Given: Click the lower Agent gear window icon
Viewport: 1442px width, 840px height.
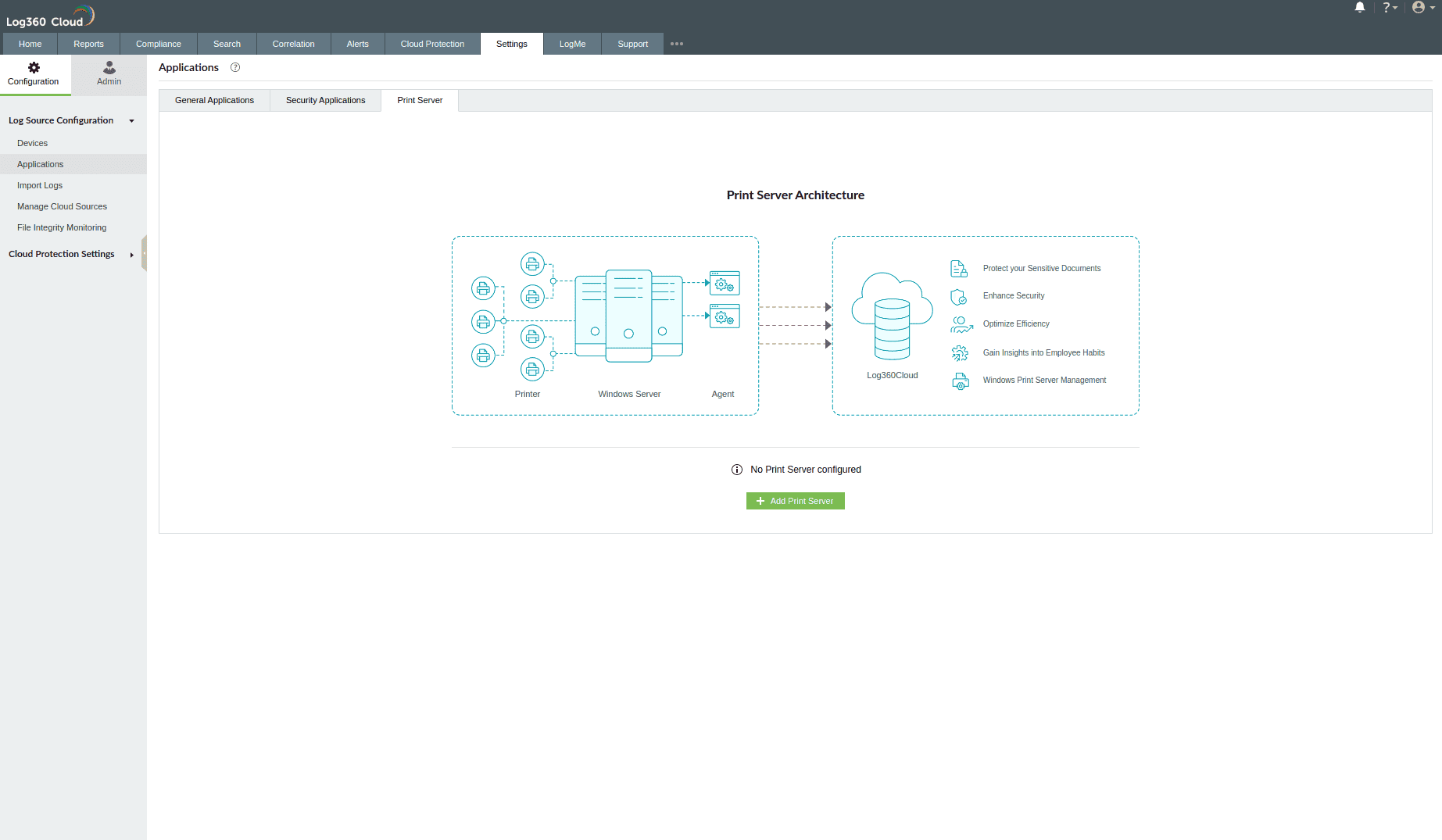Looking at the screenshot, I should pyautogui.click(x=725, y=316).
